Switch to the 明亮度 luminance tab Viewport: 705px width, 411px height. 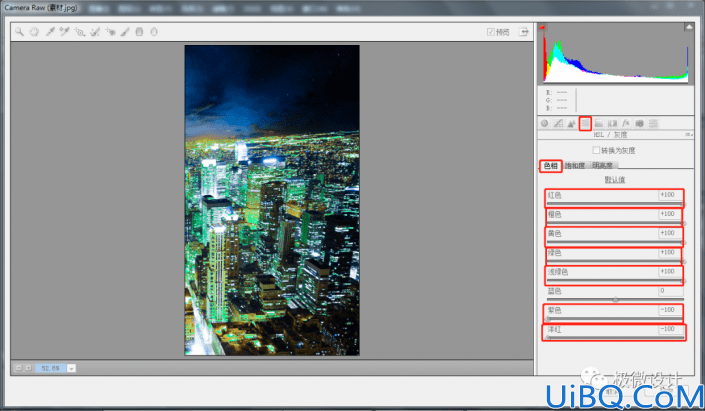coord(602,165)
